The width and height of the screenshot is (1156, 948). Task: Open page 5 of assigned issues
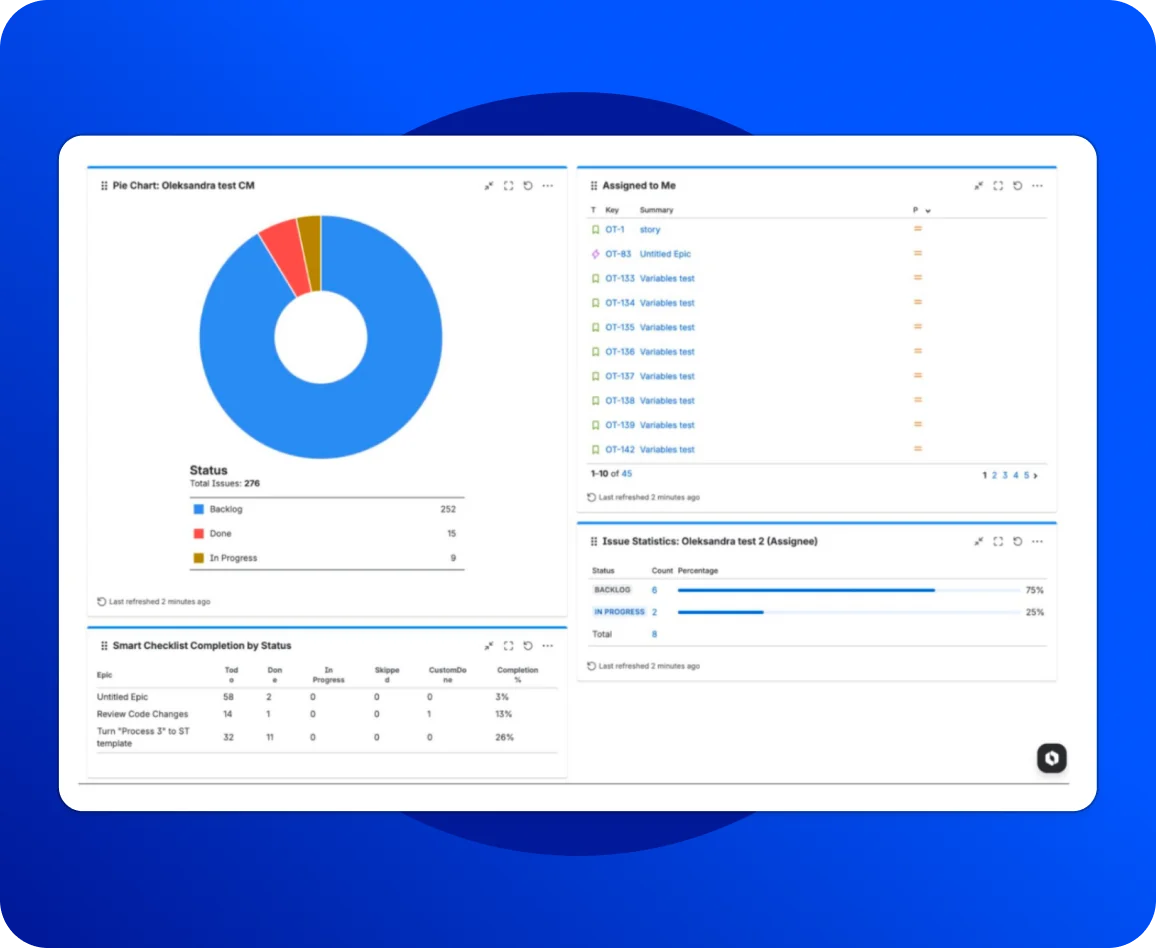tap(1026, 475)
